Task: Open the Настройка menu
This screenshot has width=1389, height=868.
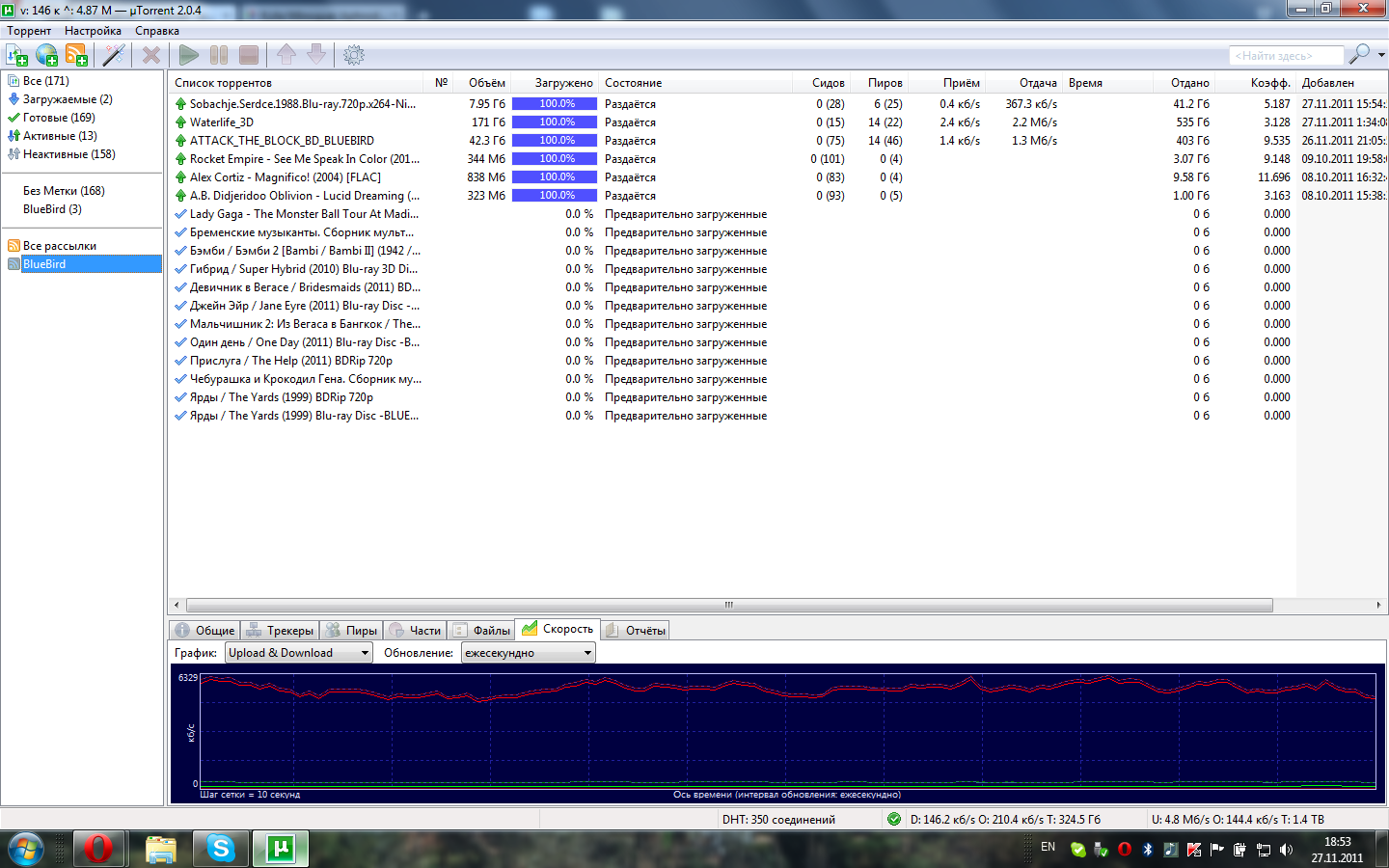Action: coord(93,31)
